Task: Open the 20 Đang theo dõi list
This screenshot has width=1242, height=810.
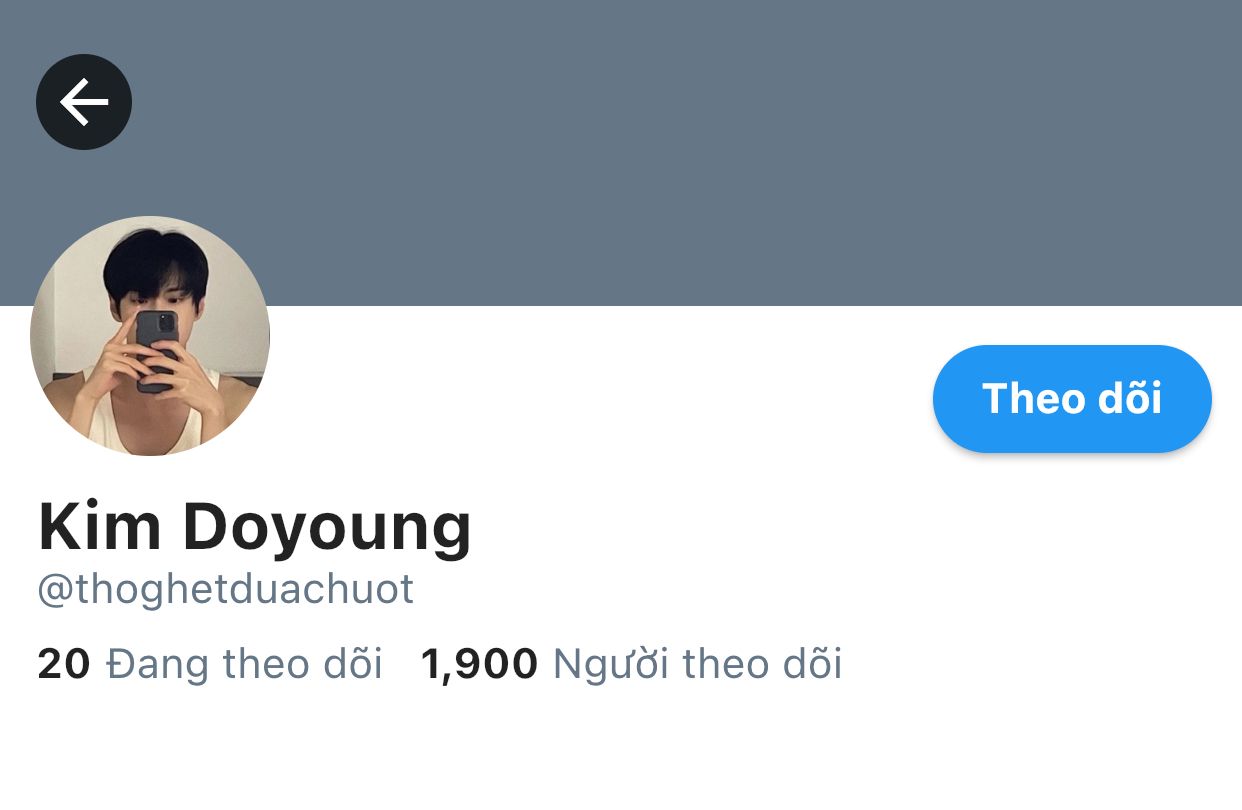Action: point(210,664)
